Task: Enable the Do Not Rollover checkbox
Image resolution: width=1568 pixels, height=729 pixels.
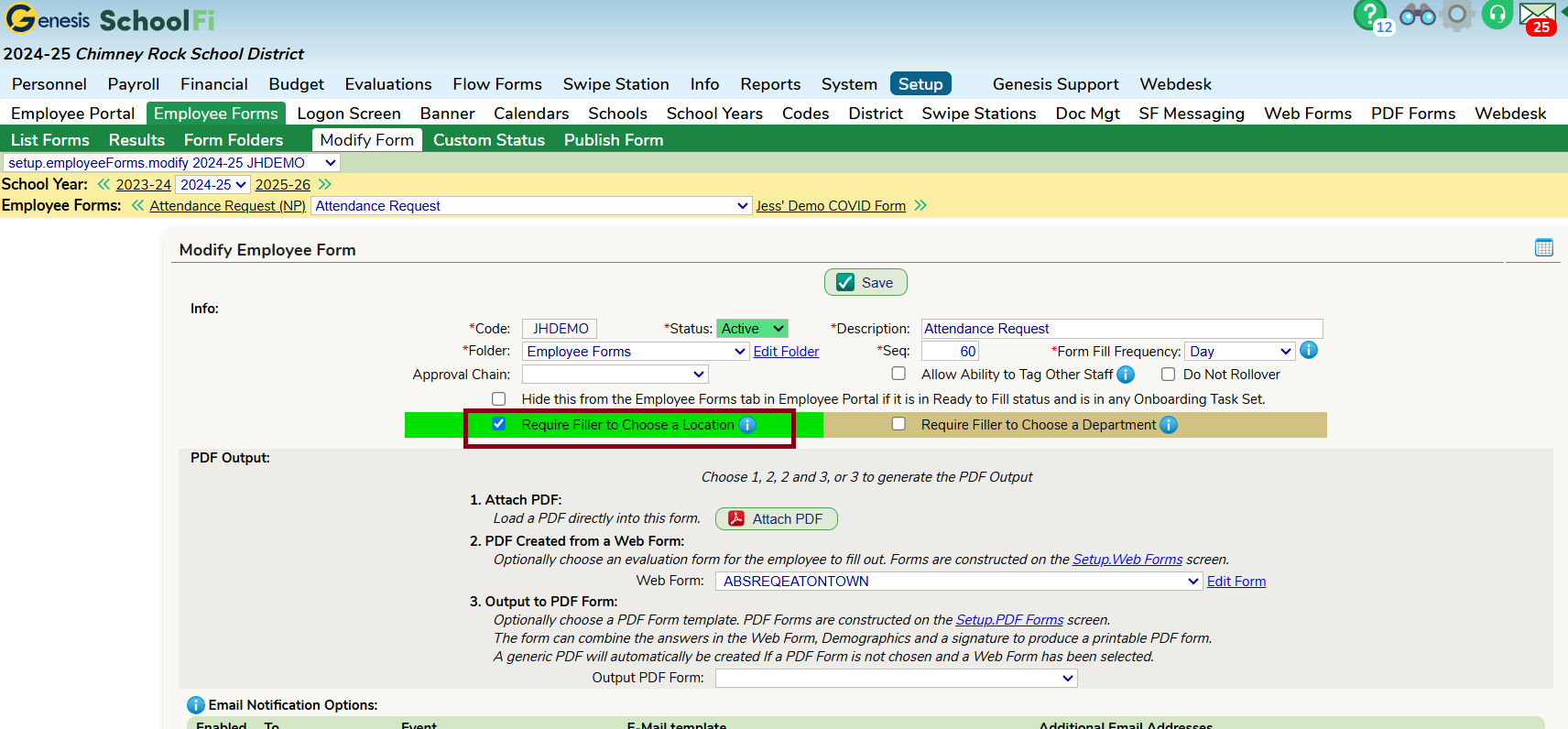Action: point(1168,374)
